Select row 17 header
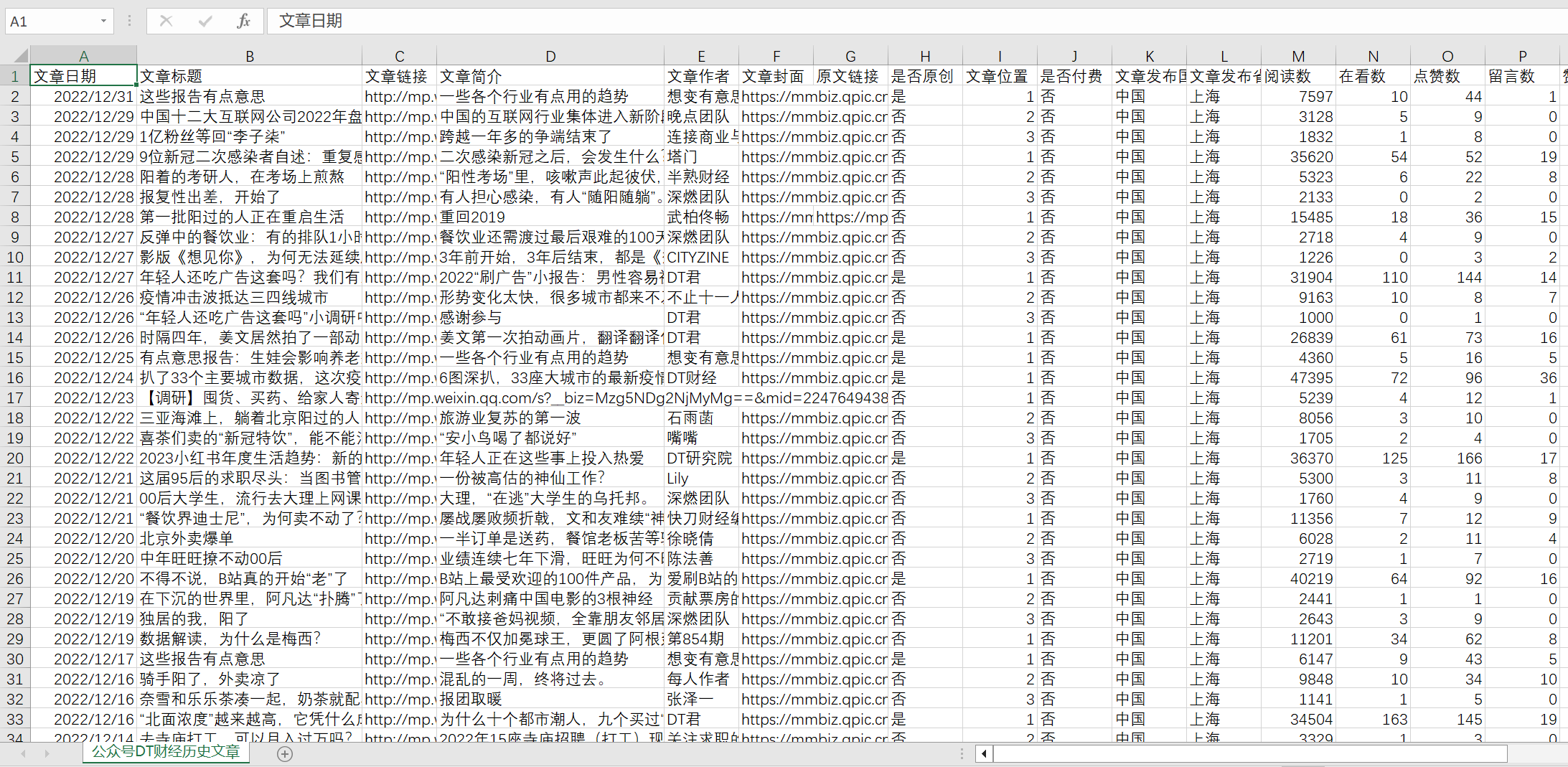1568x767 pixels. (14, 397)
